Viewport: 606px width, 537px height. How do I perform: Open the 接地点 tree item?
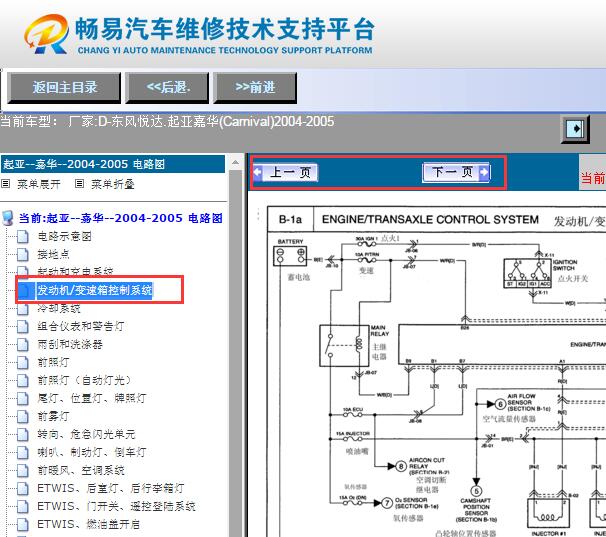click(53, 254)
